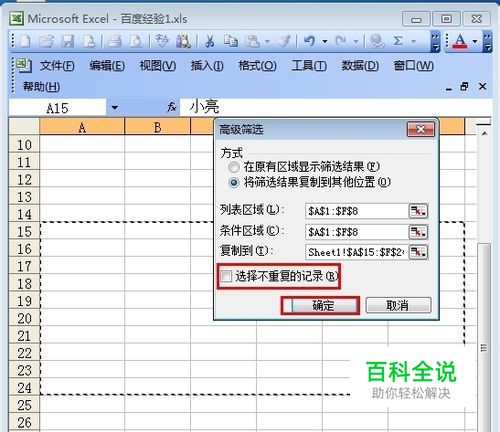Apply font color with the red A icon
The width and height of the screenshot is (500, 432).
[460, 42]
